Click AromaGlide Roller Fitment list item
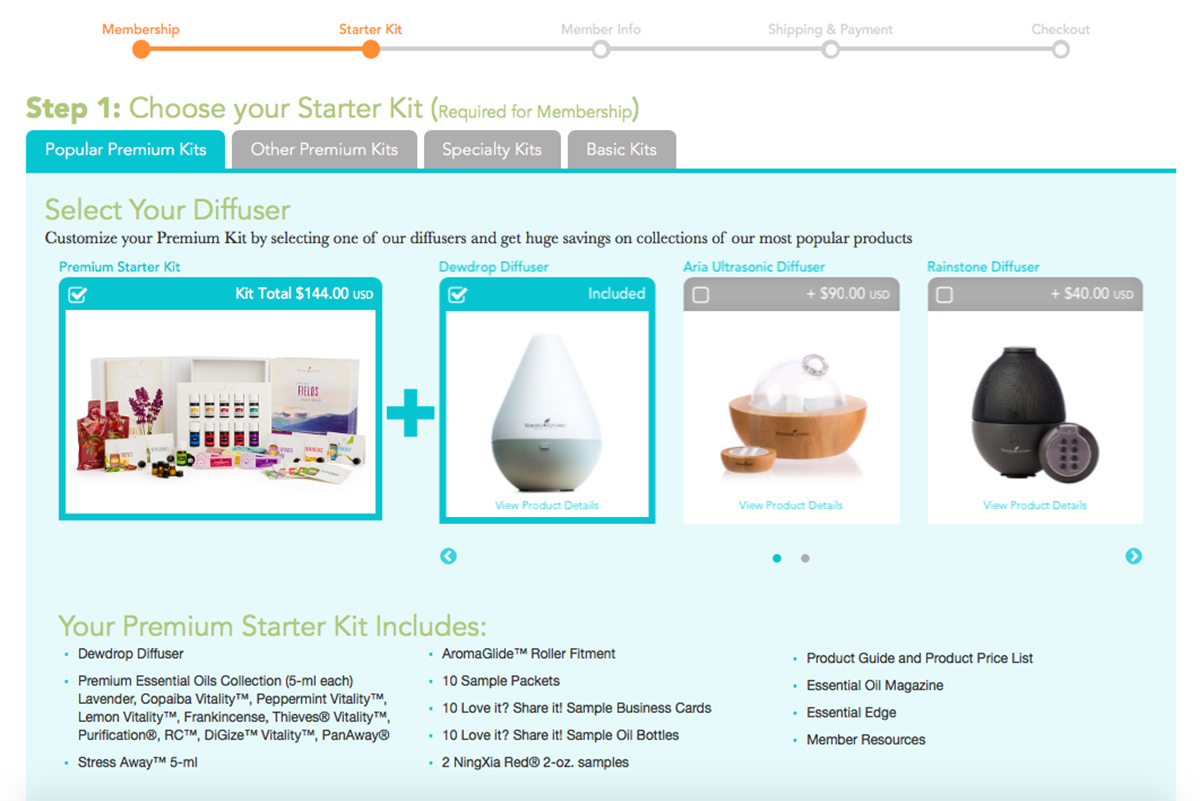This screenshot has height=801, width=1200. (x=529, y=654)
